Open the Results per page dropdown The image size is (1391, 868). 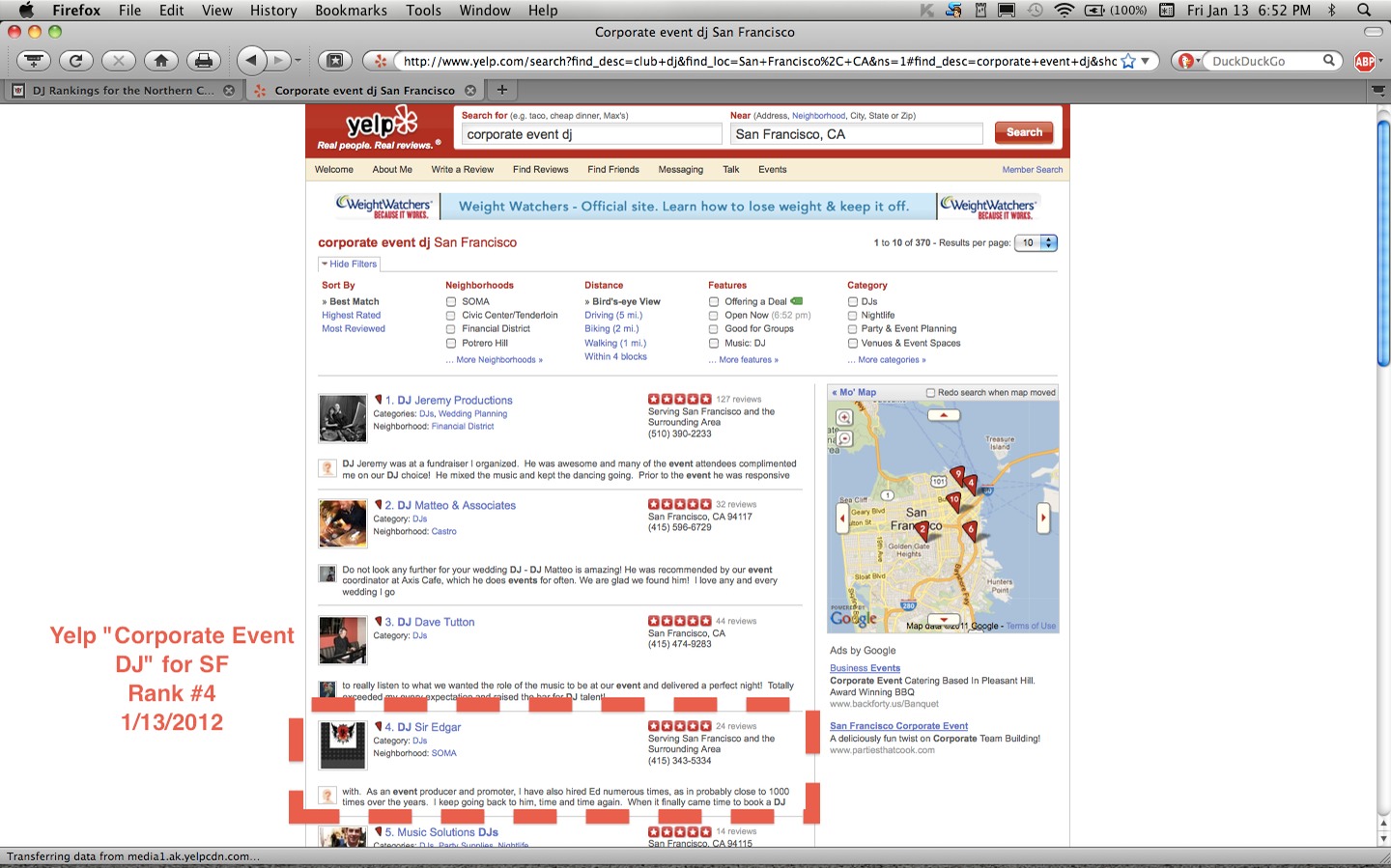pyautogui.click(x=1036, y=242)
